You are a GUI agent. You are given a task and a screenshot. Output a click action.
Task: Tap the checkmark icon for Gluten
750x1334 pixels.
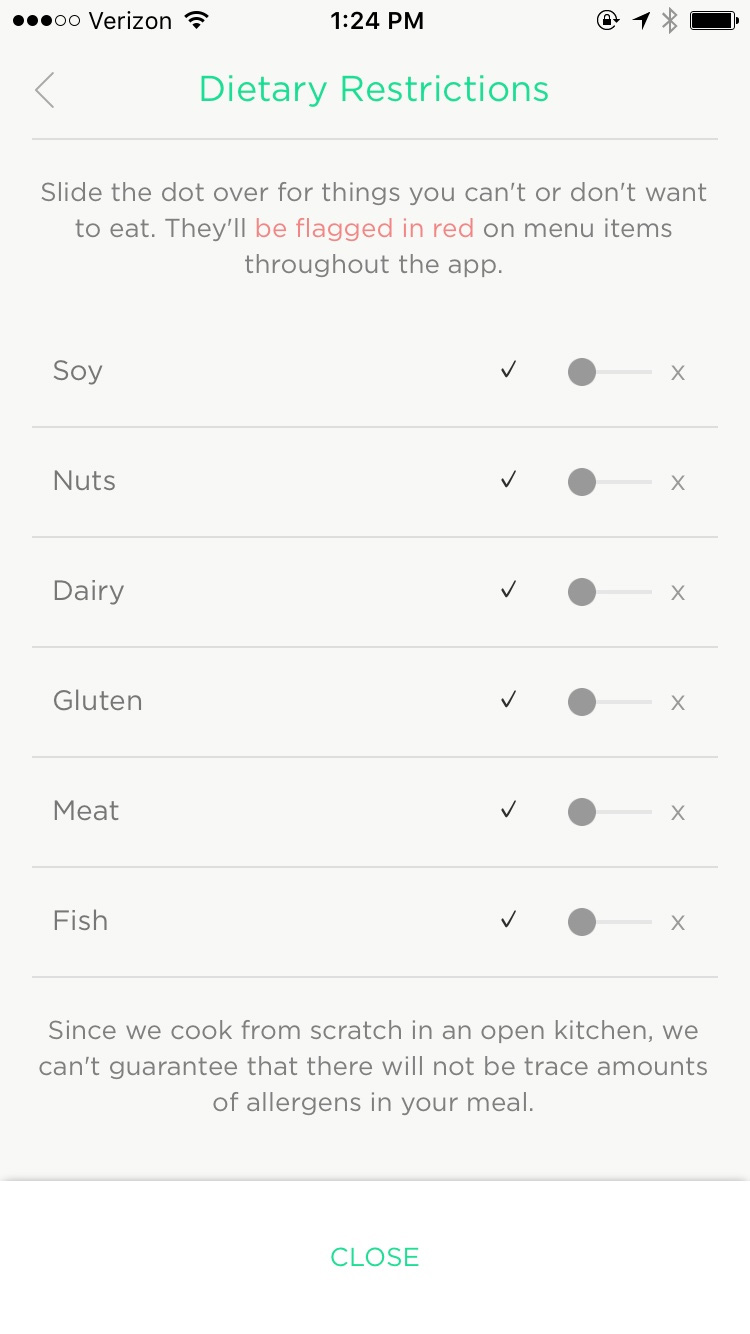[509, 701]
